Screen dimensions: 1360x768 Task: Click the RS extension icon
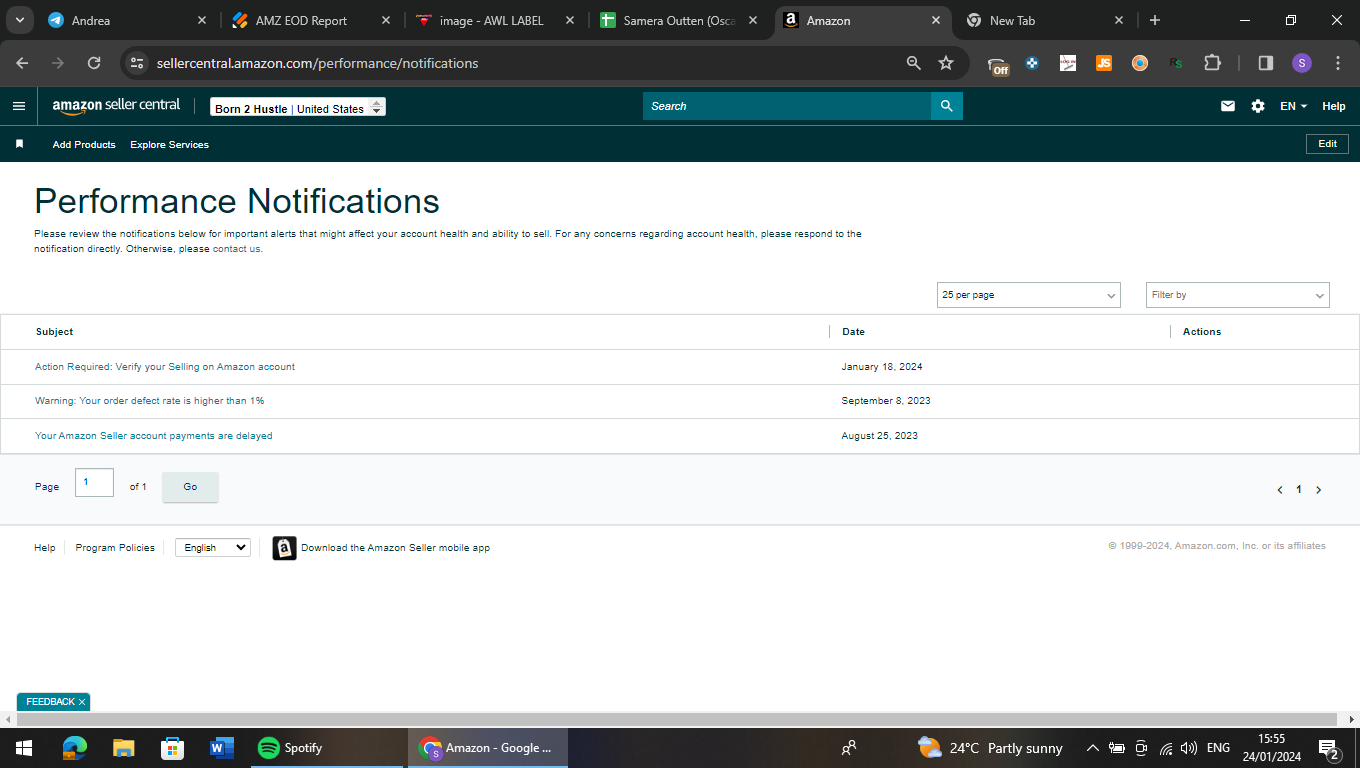(x=1176, y=63)
